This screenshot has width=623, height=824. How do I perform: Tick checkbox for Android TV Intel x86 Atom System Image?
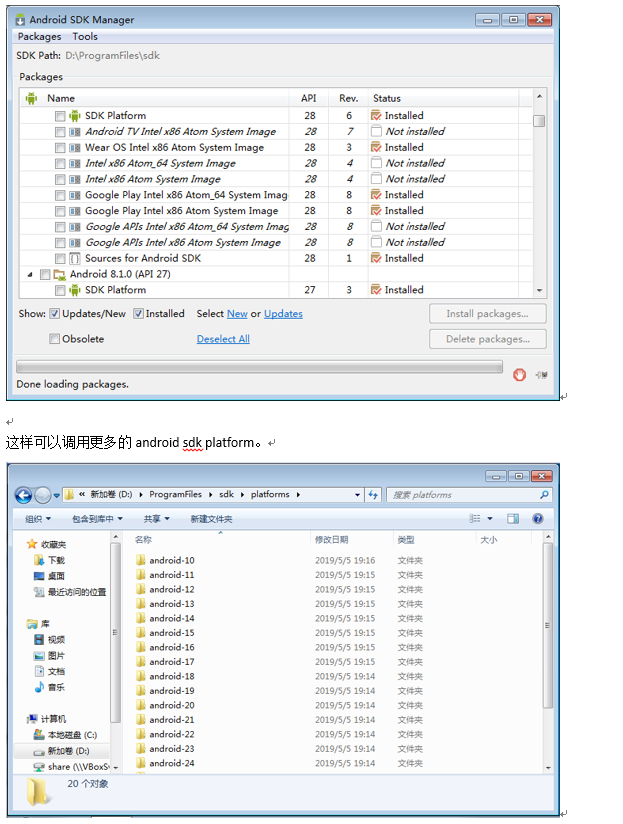point(60,132)
